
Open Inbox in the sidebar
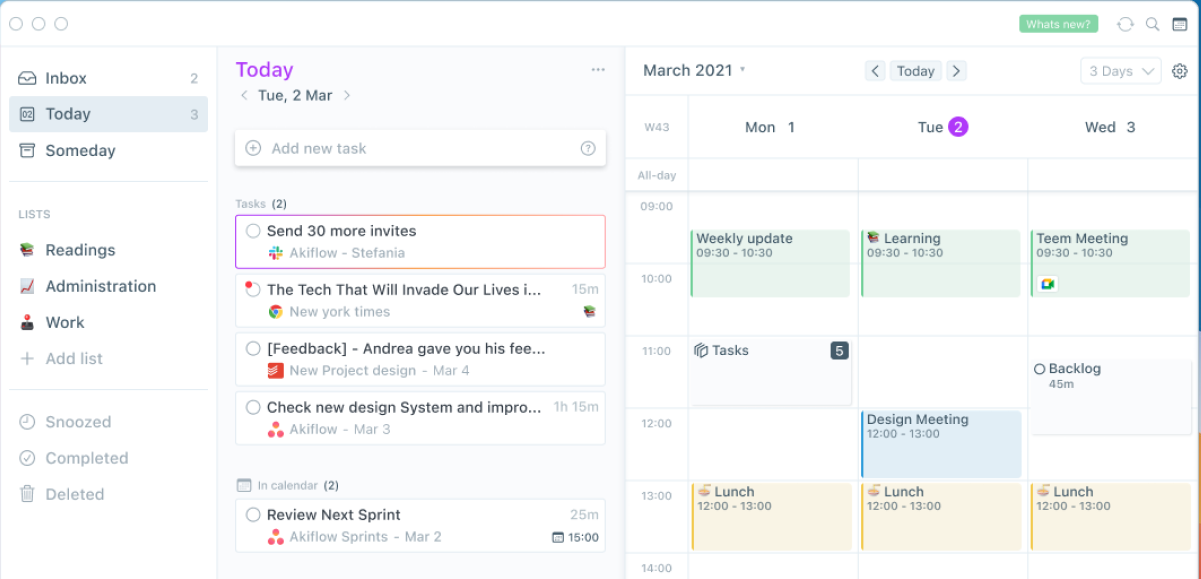click(66, 78)
